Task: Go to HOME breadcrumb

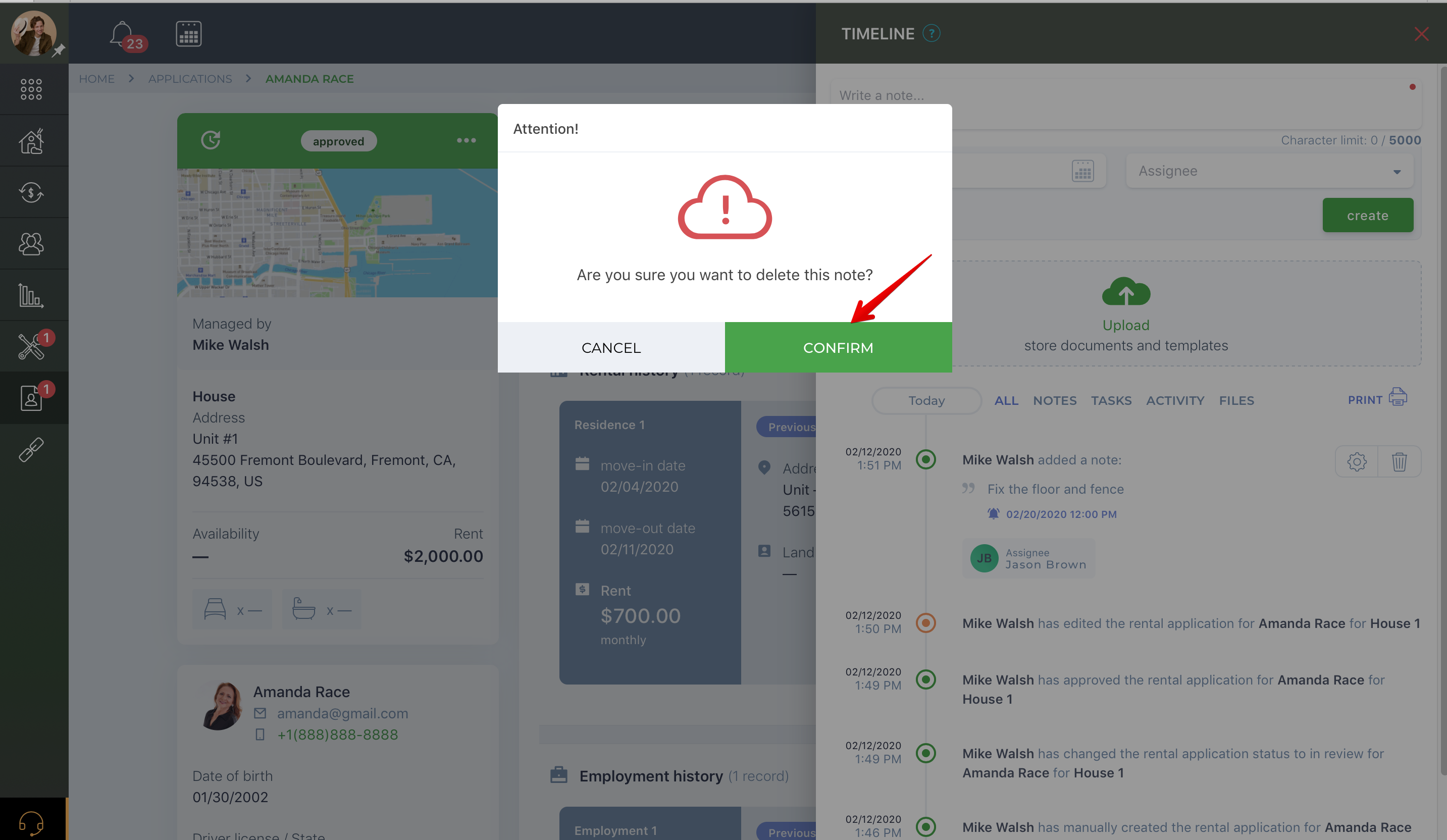Action: (96, 79)
